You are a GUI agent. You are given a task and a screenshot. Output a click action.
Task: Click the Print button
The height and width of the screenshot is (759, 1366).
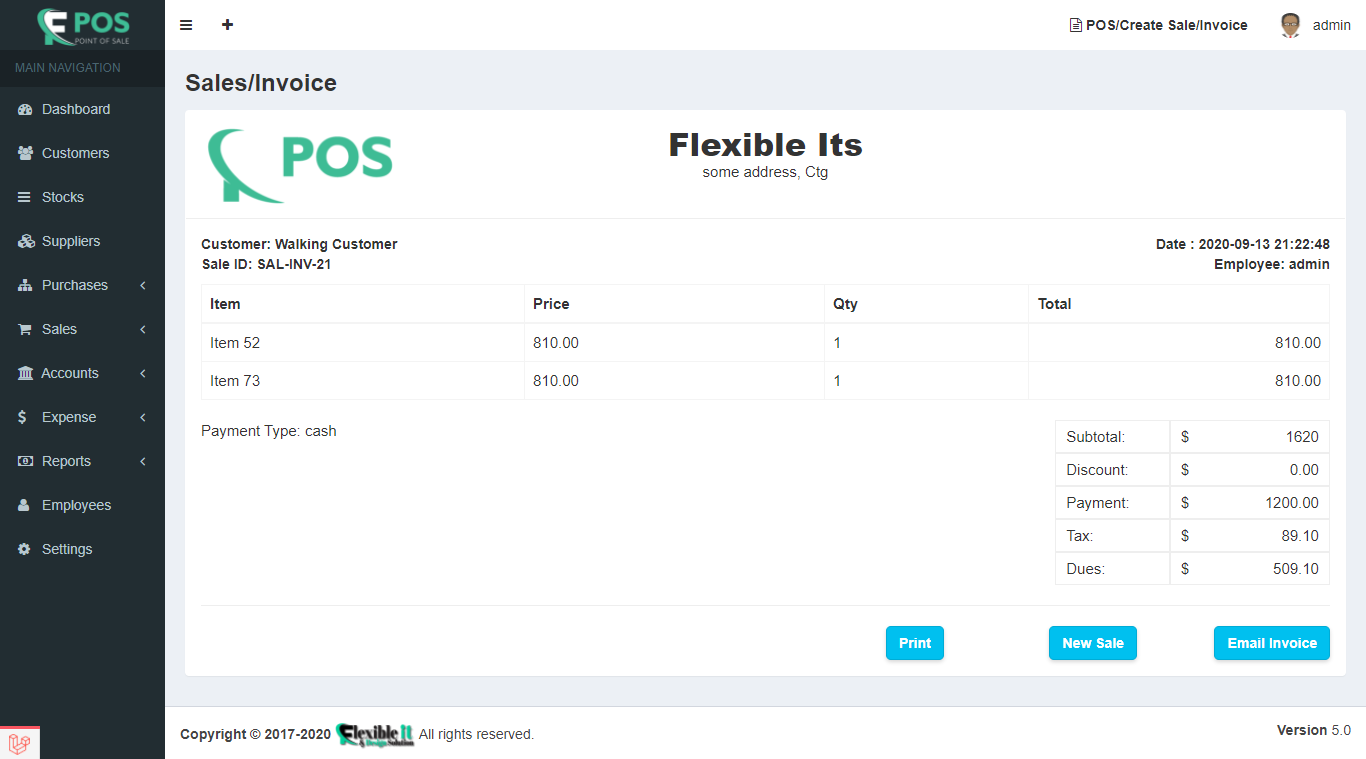(914, 643)
